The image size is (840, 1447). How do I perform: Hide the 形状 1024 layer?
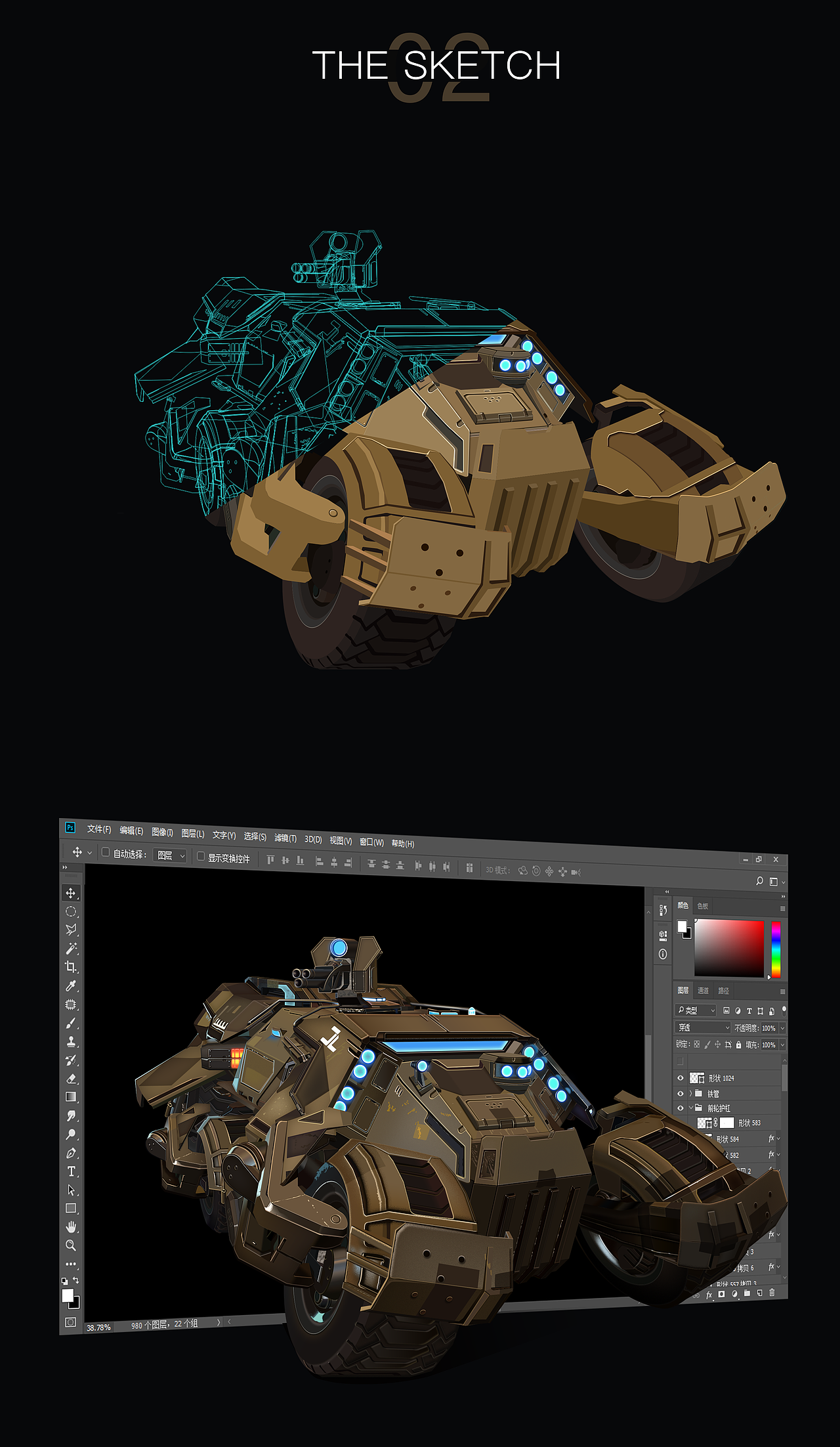pyautogui.click(x=681, y=1078)
